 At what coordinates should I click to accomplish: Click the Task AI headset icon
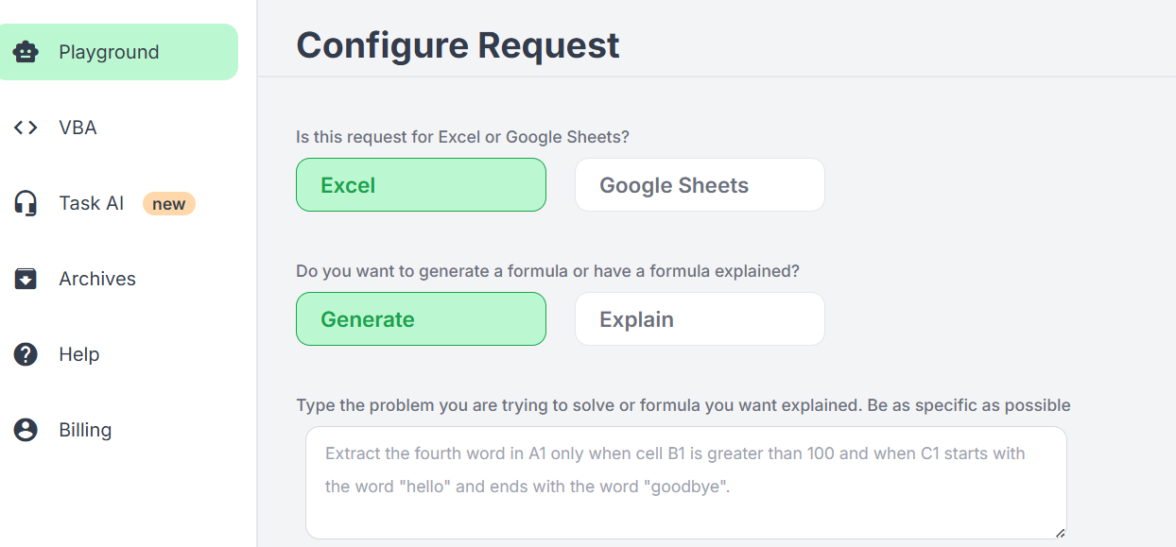[25, 204]
